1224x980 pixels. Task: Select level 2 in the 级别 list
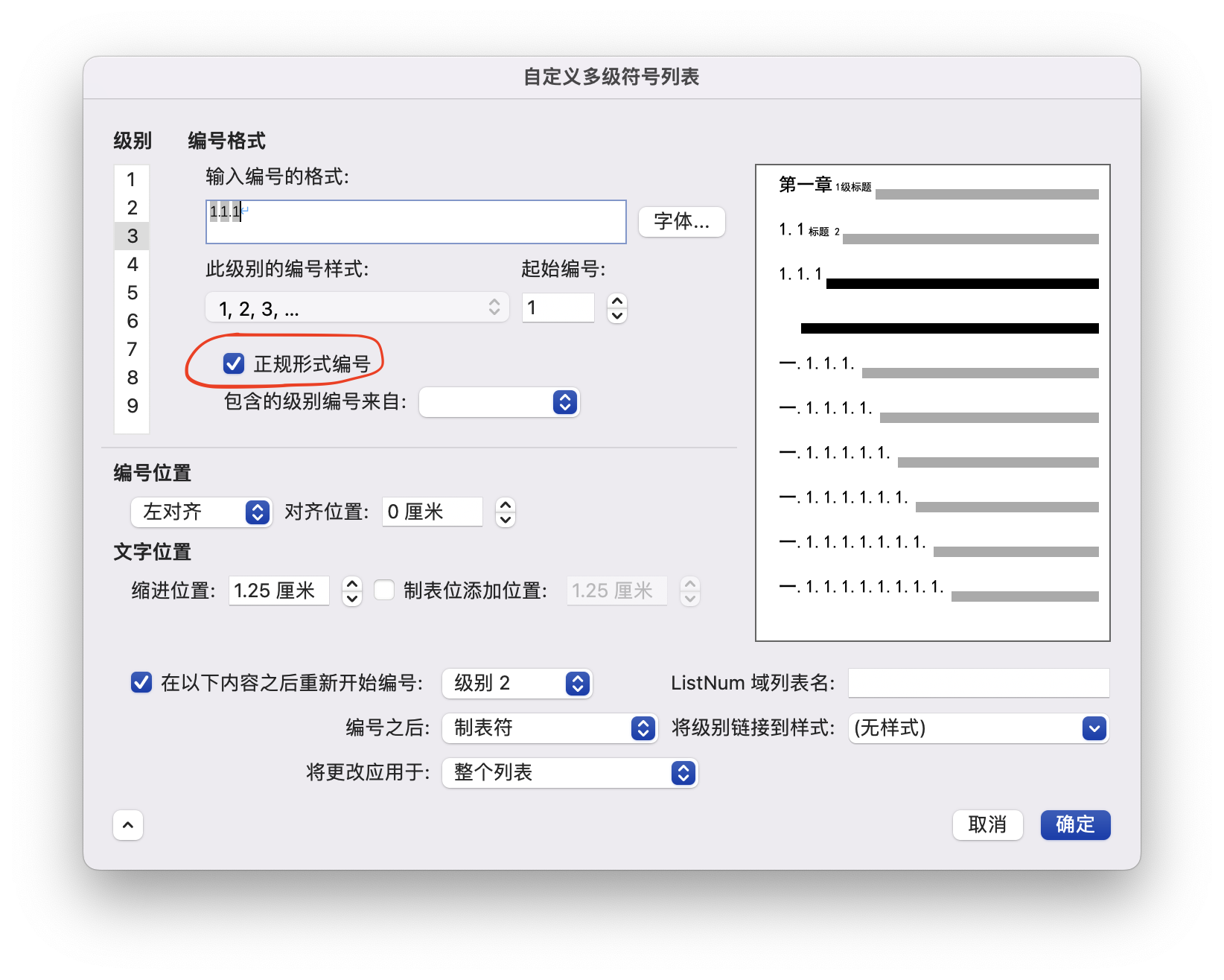(132, 208)
